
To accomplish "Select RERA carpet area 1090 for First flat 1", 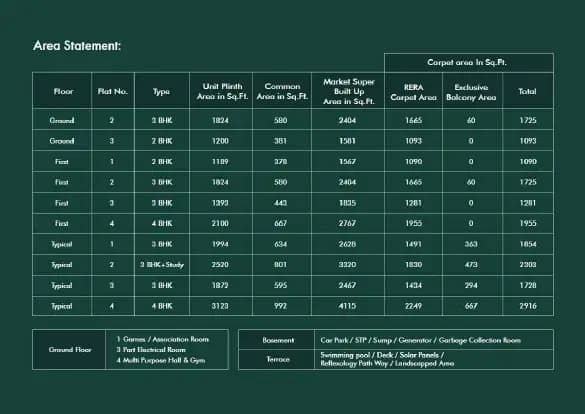I will point(413,161).
